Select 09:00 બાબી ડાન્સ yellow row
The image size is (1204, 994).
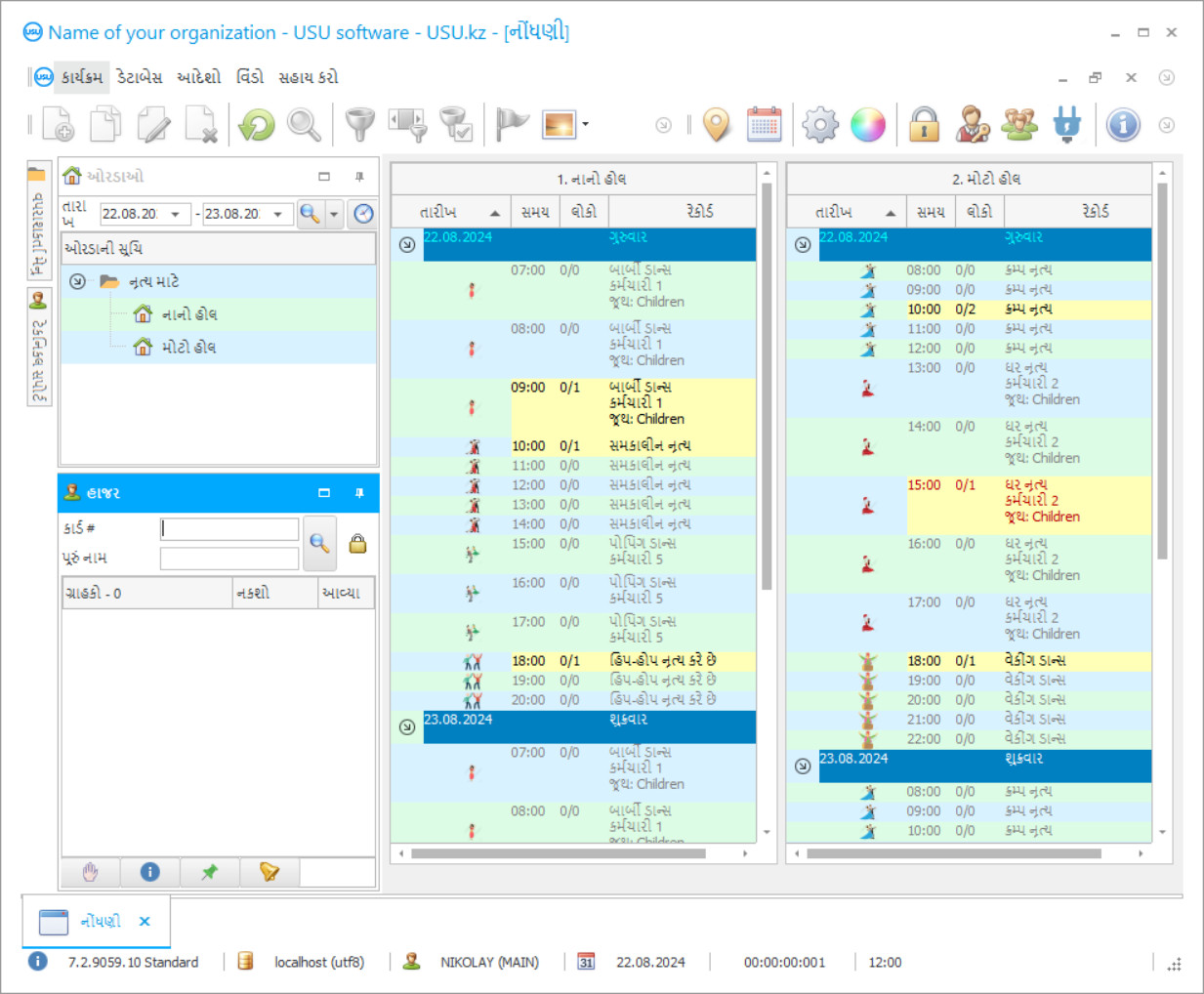[x=633, y=407]
